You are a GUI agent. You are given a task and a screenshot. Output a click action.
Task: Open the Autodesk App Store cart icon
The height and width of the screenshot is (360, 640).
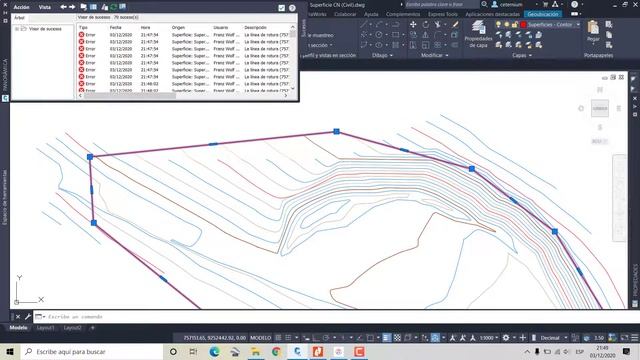546,4
